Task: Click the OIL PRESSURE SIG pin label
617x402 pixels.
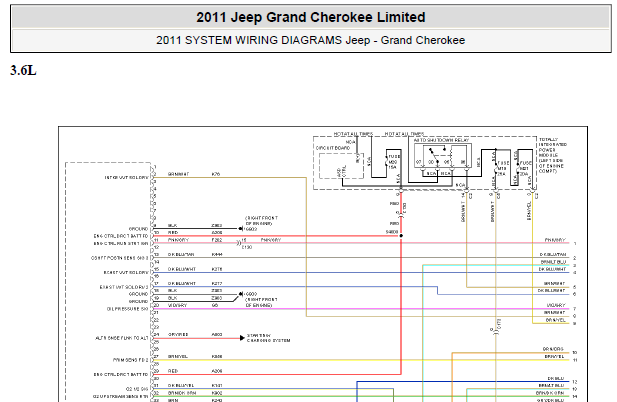Action: click(127, 309)
